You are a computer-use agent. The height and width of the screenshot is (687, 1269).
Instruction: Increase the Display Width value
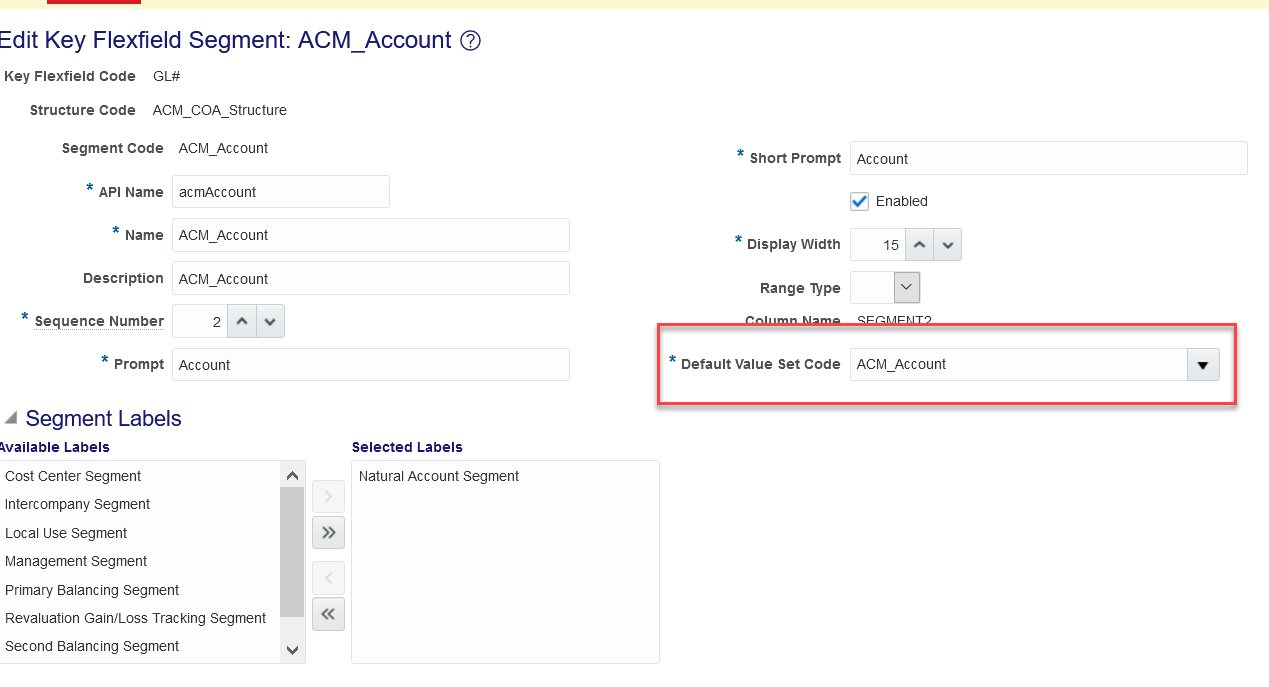pyautogui.click(x=919, y=244)
